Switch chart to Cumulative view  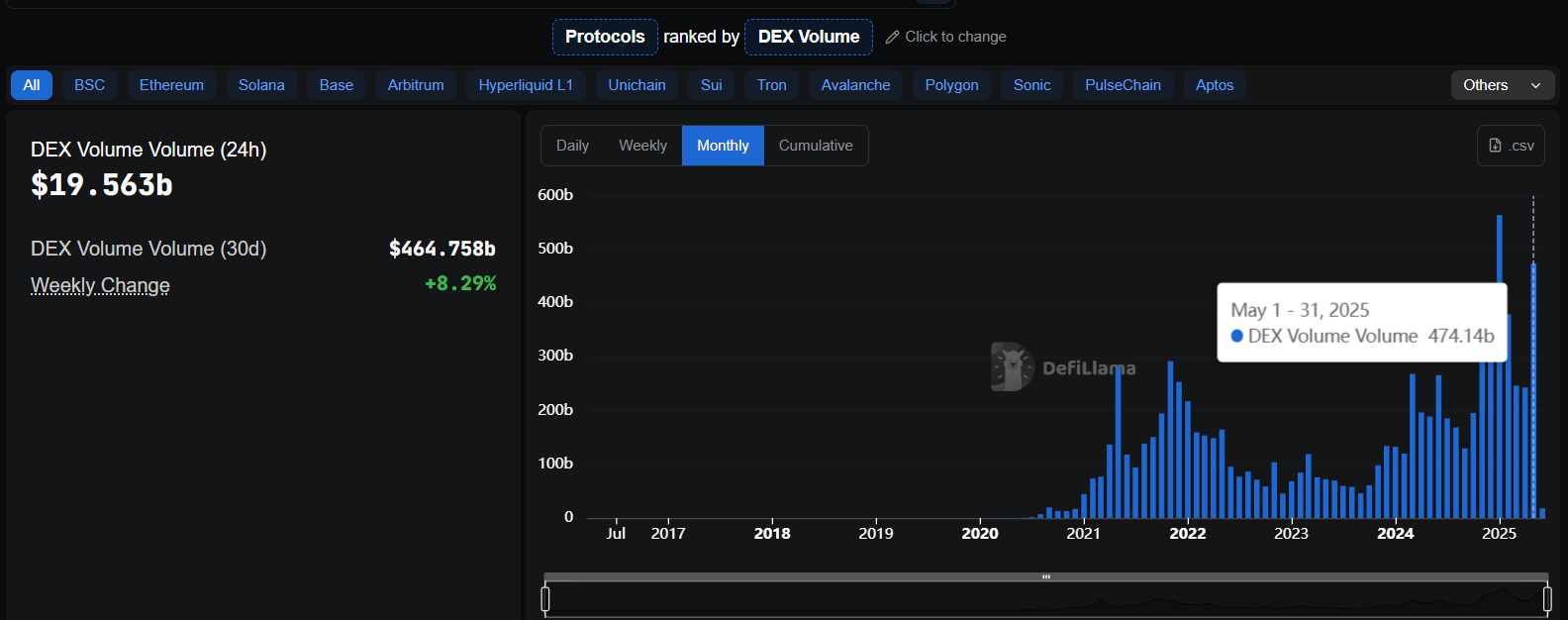[x=816, y=146]
